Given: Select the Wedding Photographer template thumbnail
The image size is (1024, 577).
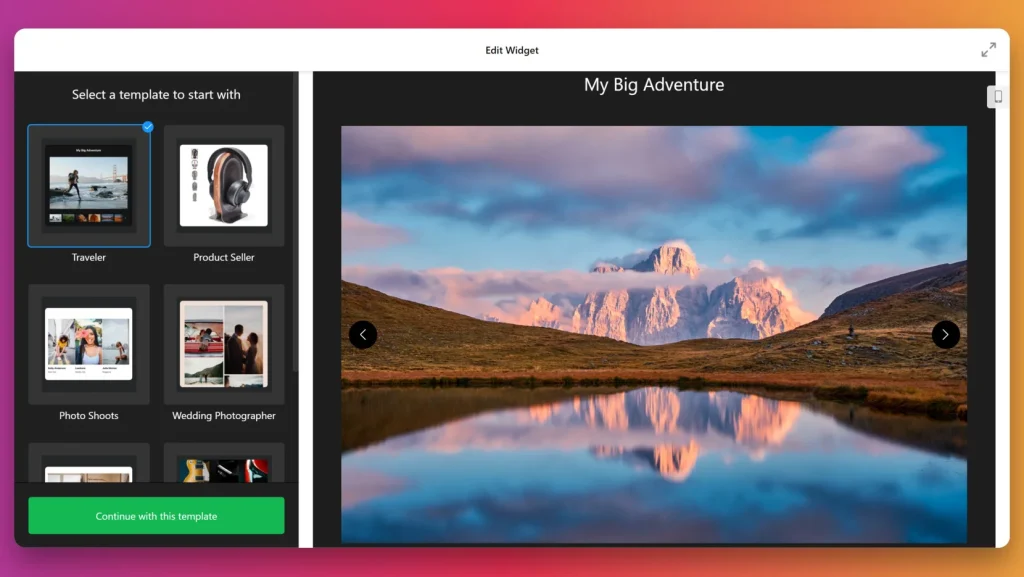Looking at the screenshot, I should [x=224, y=344].
